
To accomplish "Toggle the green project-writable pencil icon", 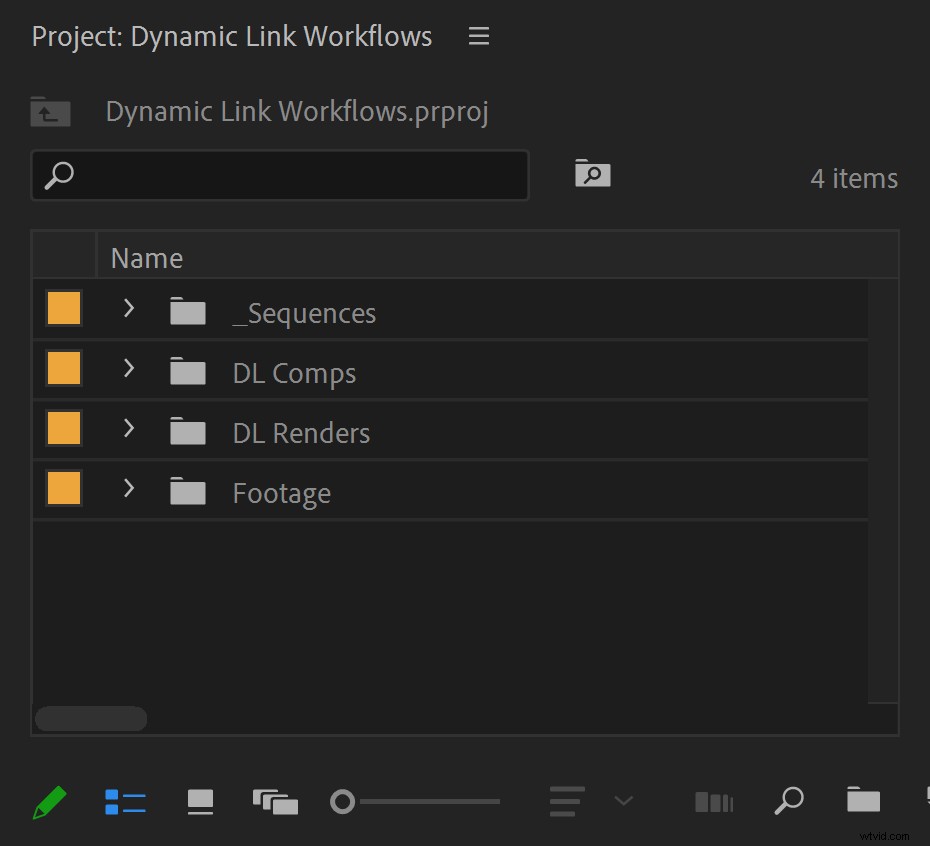I will [48, 801].
